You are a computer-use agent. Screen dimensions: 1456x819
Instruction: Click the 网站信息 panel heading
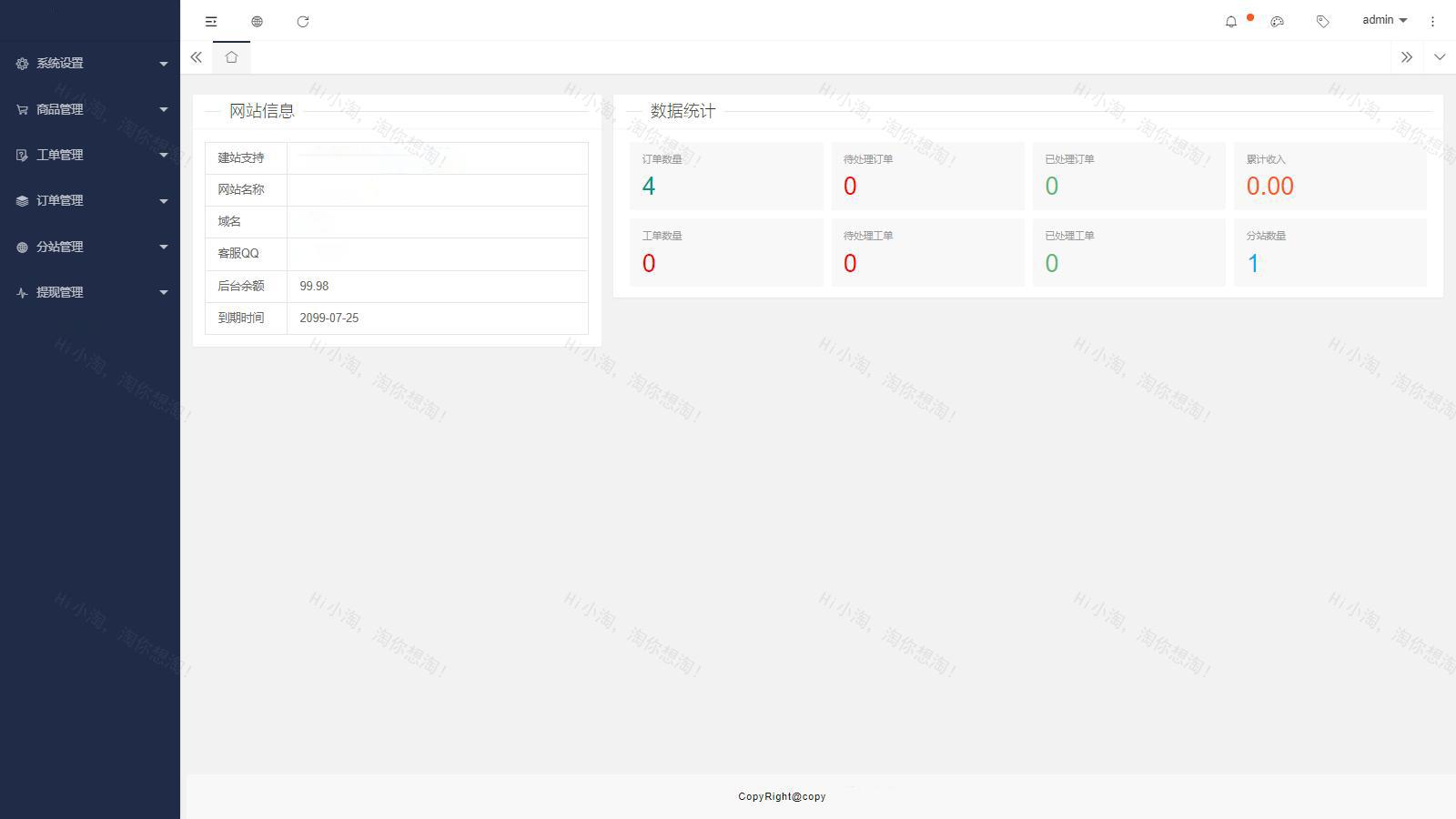262,111
